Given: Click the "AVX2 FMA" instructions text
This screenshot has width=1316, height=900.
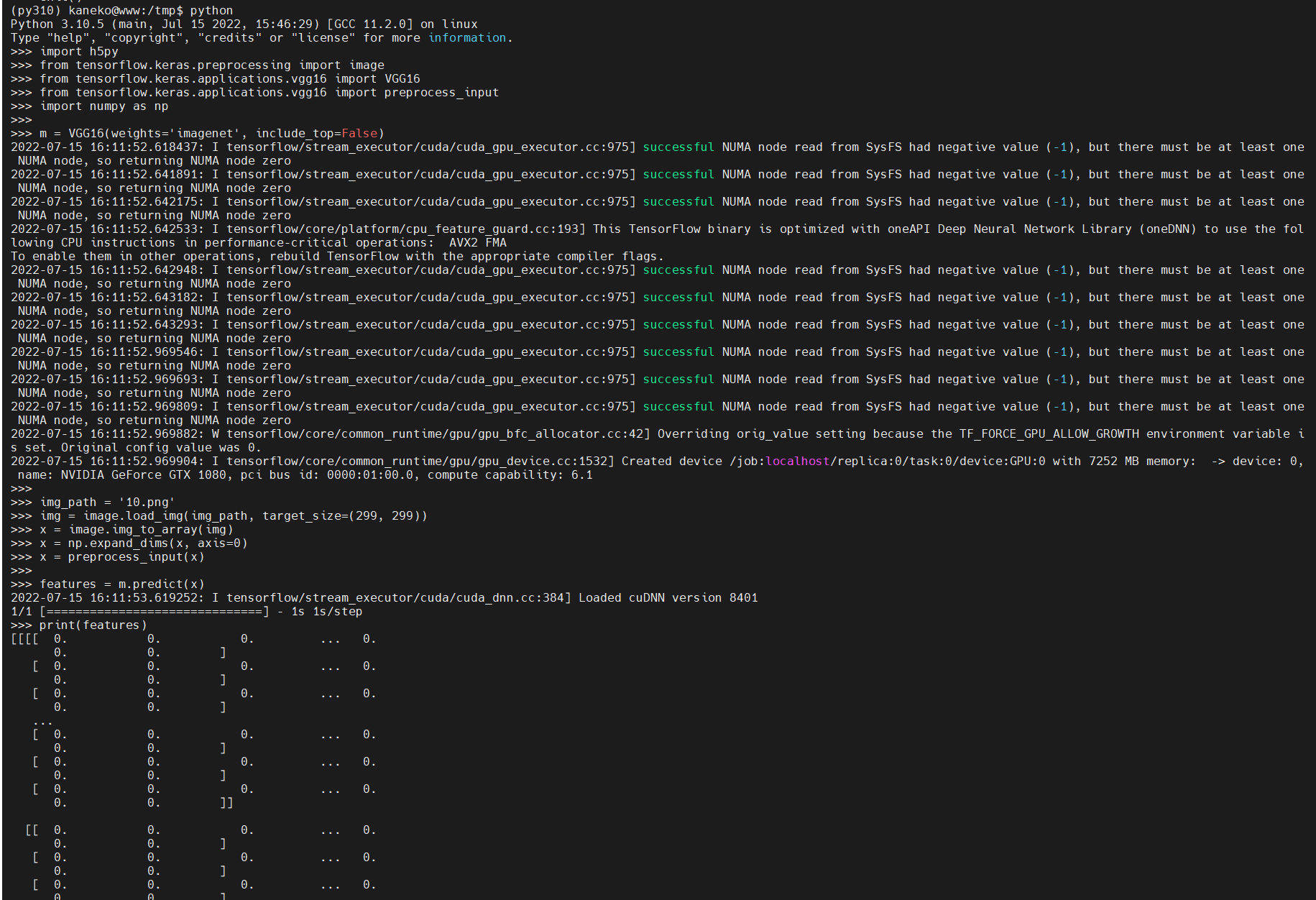Looking at the screenshot, I should click(477, 243).
